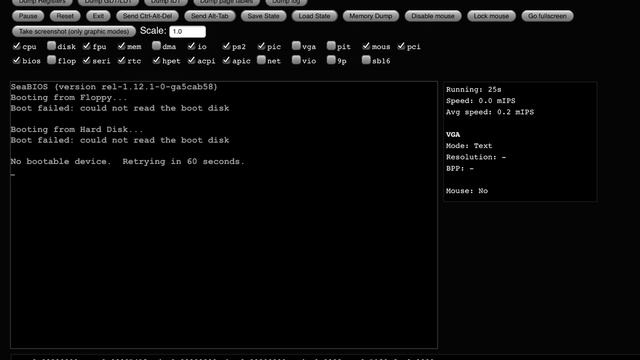Uncheck the apic log checkbox
The width and height of the screenshot is (640, 360).
click(x=226, y=60)
